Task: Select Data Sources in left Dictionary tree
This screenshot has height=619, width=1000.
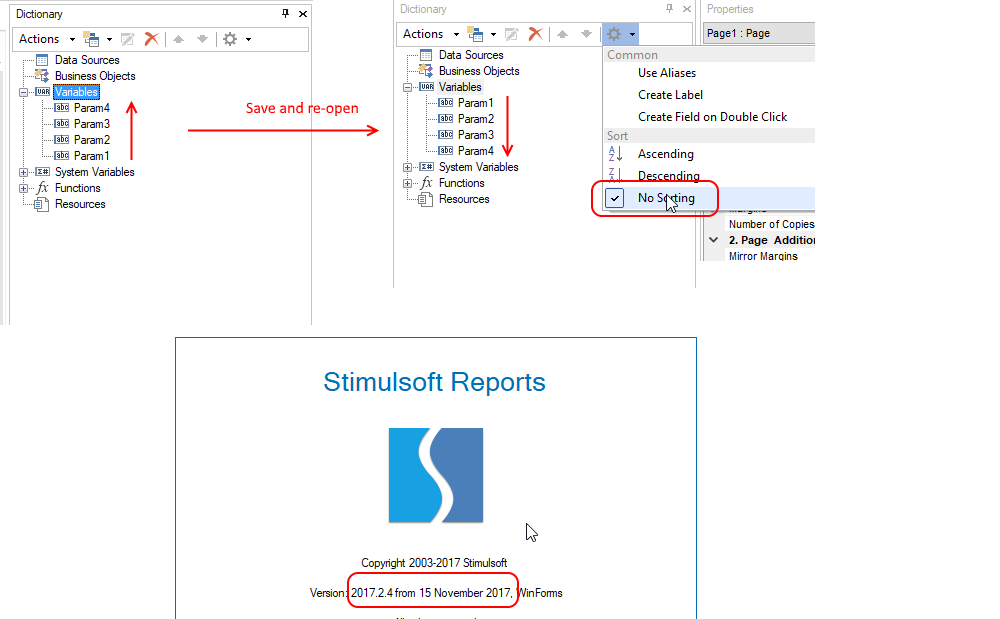Action: [x=87, y=60]
